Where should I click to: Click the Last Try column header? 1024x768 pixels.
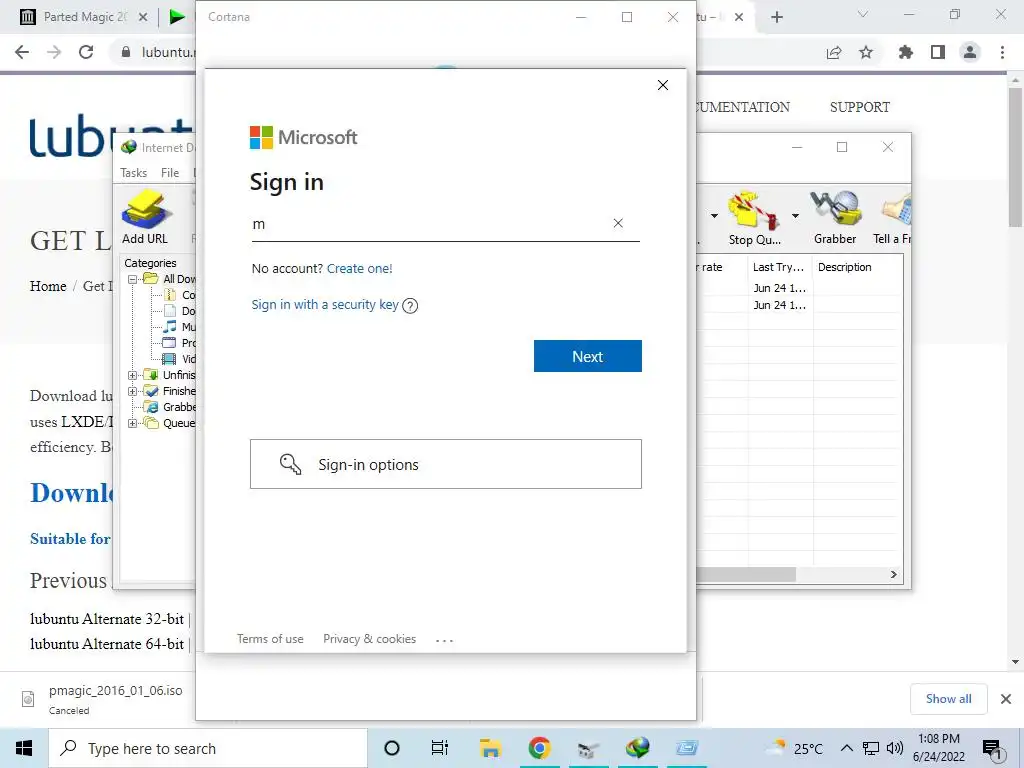(780, 267)
